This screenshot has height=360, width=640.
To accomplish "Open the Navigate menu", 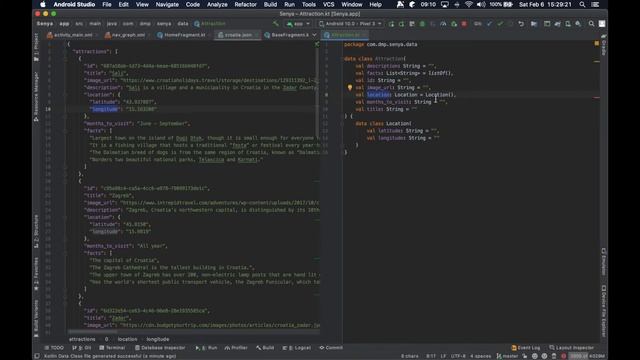I will [167, 4].
